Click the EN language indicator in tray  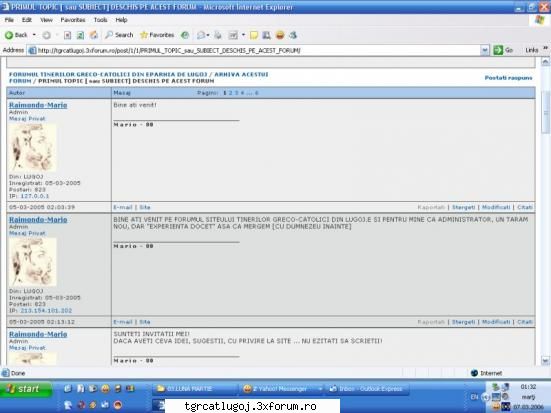(x=474, y=397)
